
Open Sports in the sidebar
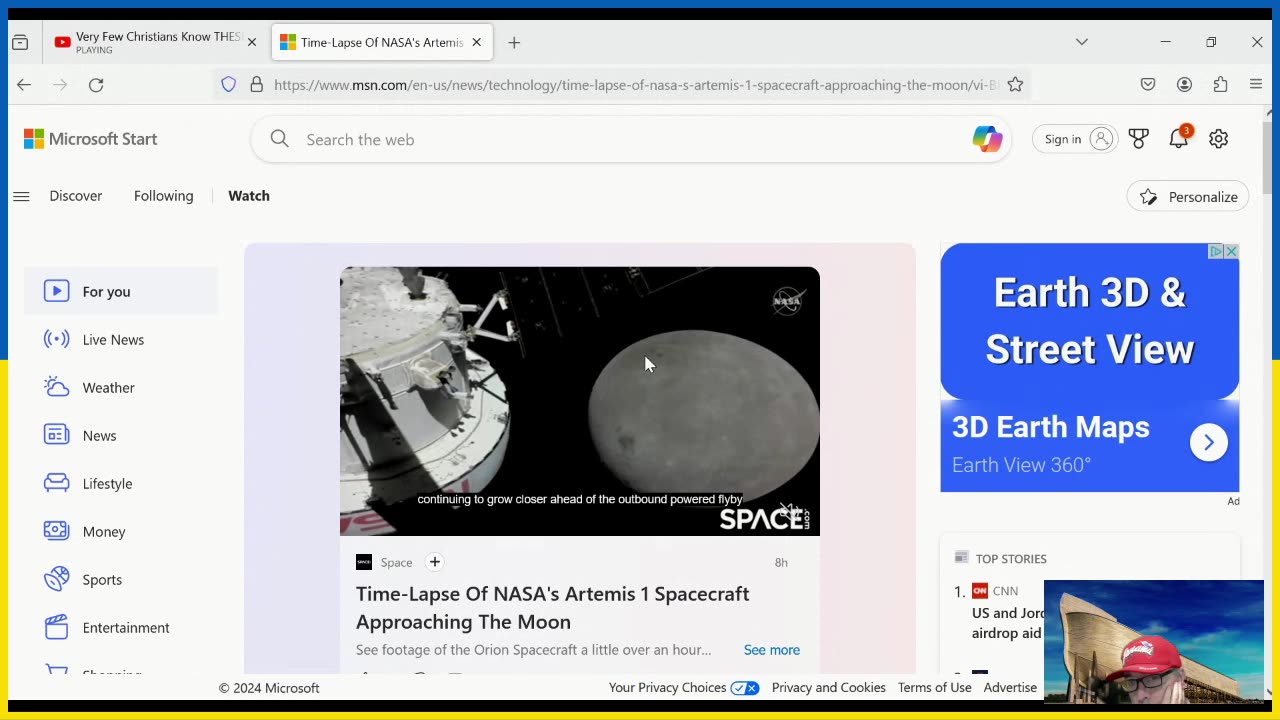121,579
